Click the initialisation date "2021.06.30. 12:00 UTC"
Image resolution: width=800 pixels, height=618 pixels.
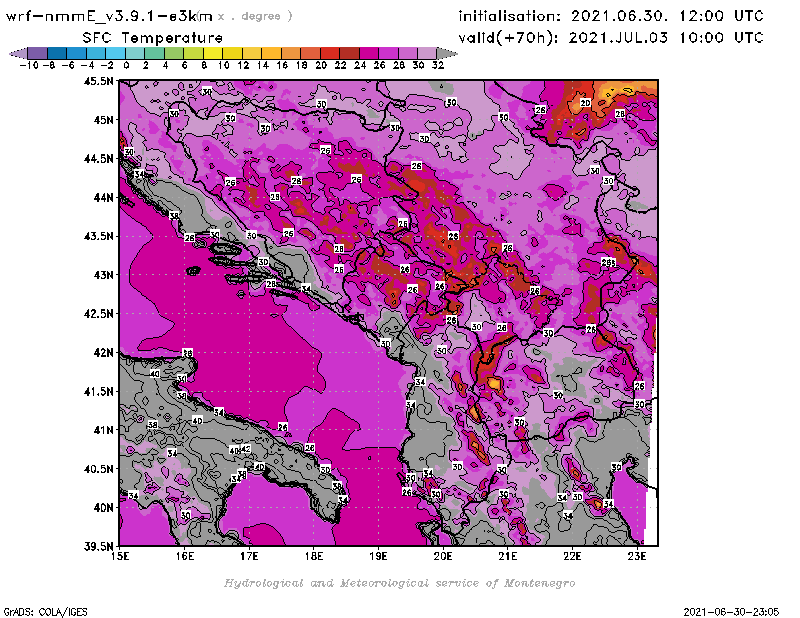667,16
